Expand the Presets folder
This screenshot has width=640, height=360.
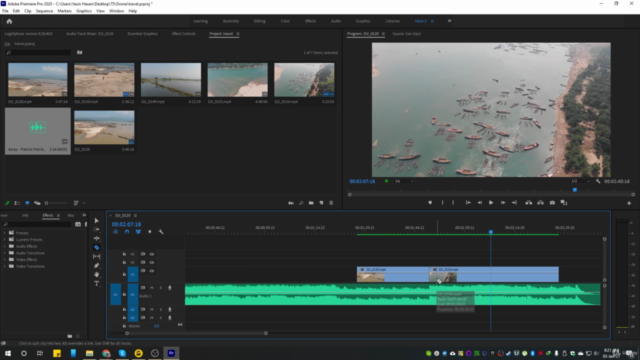(x=5, y=233)
